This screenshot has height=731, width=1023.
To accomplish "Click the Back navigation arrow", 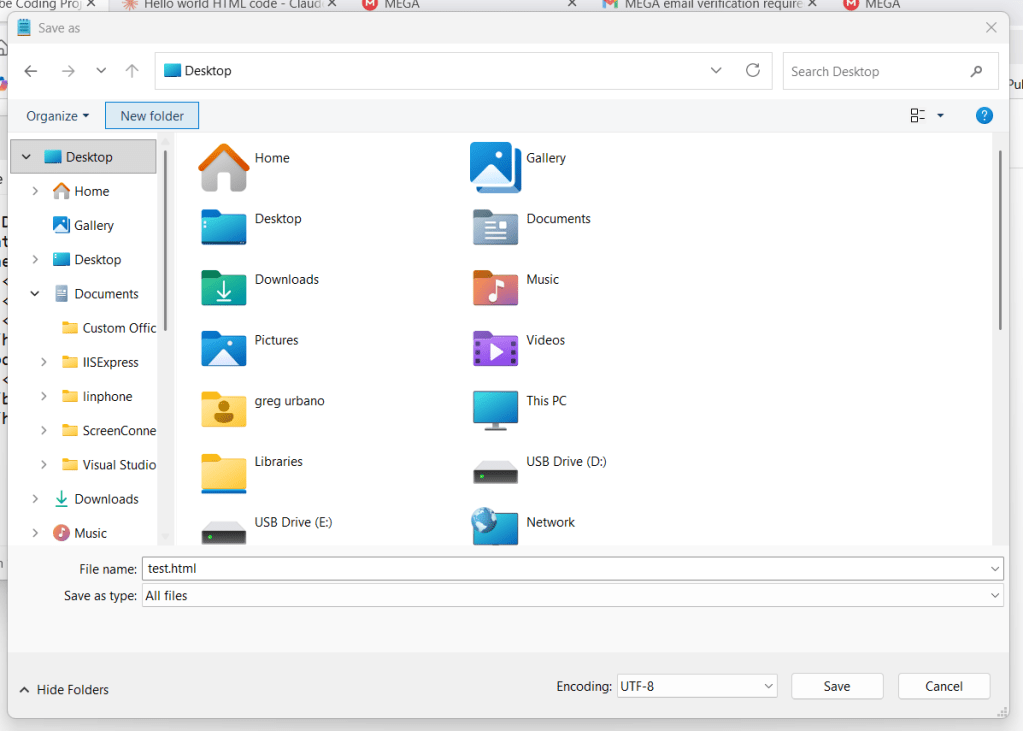I will tap(31, 71).
